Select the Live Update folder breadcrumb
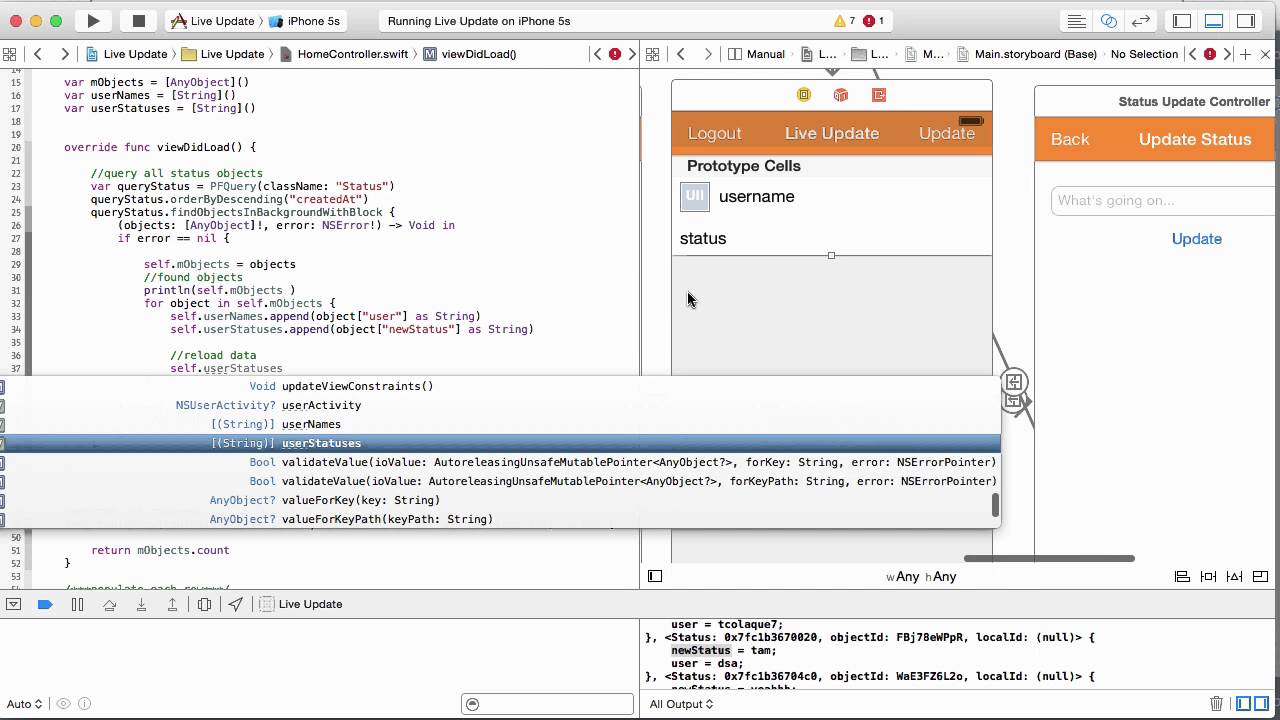The height and width of the screenshot is (720, 1280). pyautogui.click(x=223, y=54)
